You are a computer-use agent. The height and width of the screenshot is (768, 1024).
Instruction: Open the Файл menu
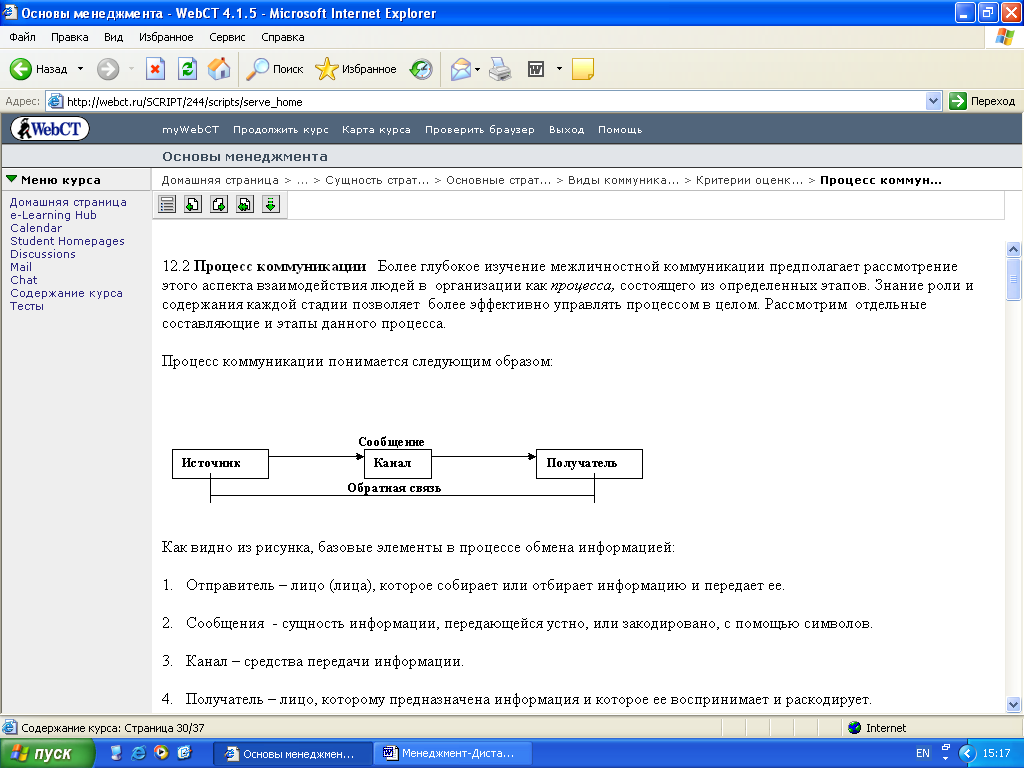(x=22, y=37)
